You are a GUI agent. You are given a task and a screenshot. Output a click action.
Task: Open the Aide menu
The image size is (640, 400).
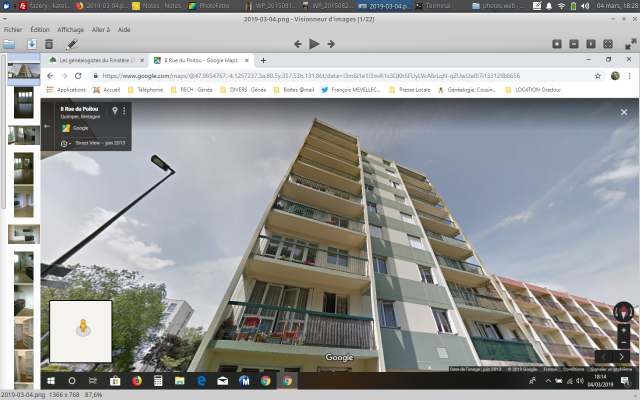coord(124,29)
